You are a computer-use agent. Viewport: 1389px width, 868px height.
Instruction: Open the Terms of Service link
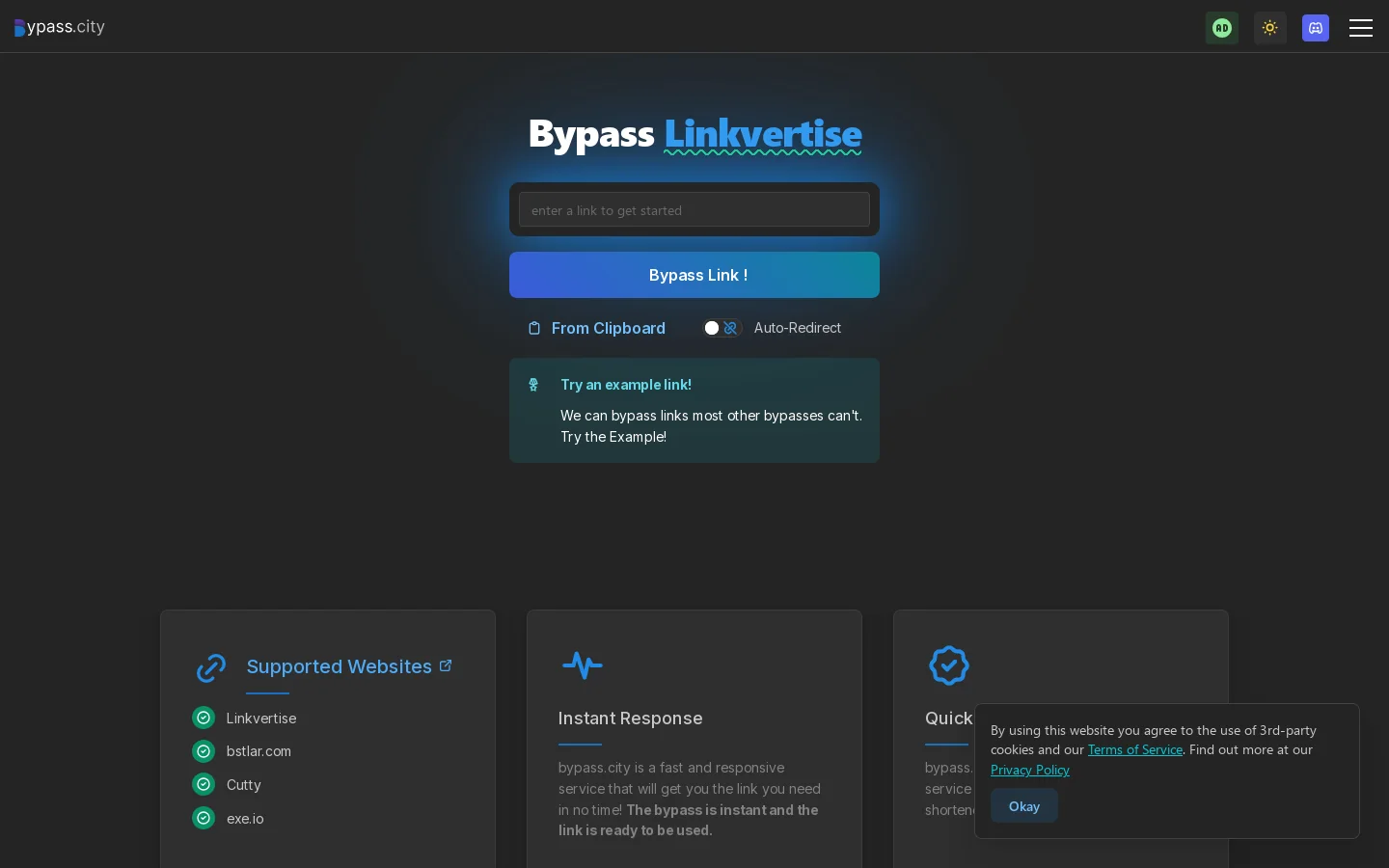pyautogui.click(x=1135, y=749)
